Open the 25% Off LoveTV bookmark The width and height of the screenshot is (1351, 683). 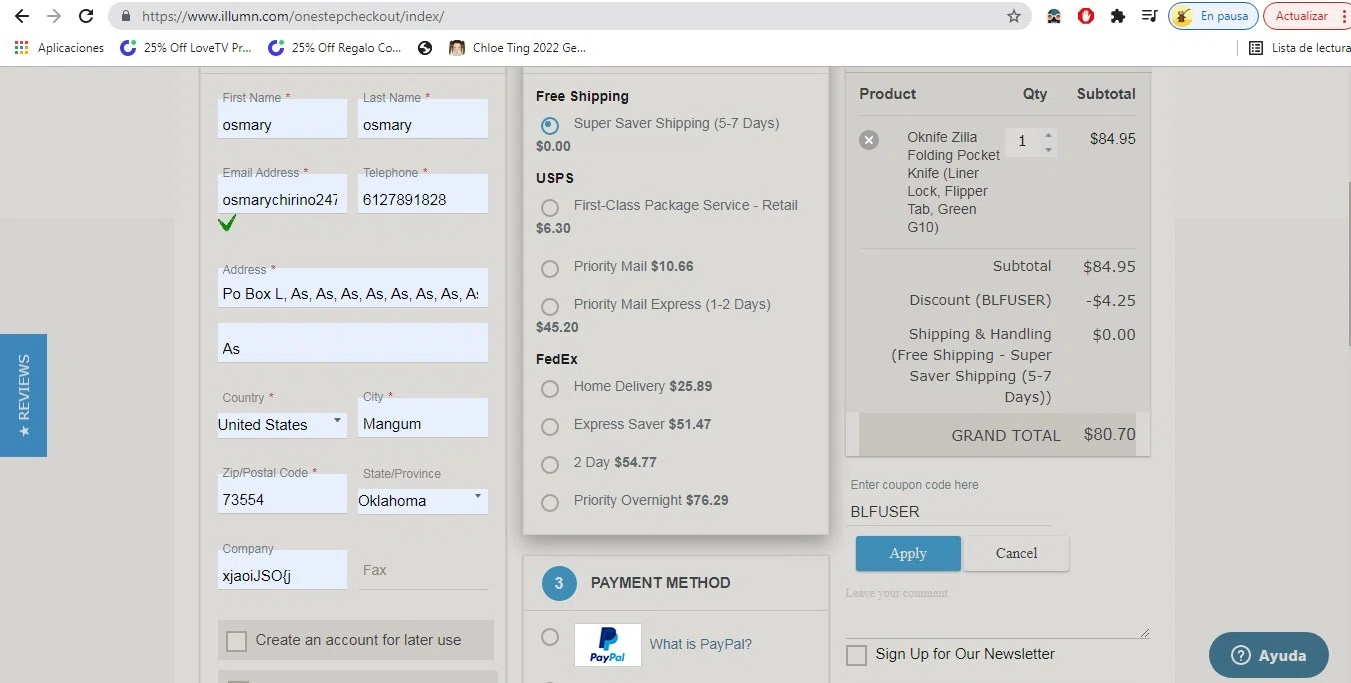point(186,47)
